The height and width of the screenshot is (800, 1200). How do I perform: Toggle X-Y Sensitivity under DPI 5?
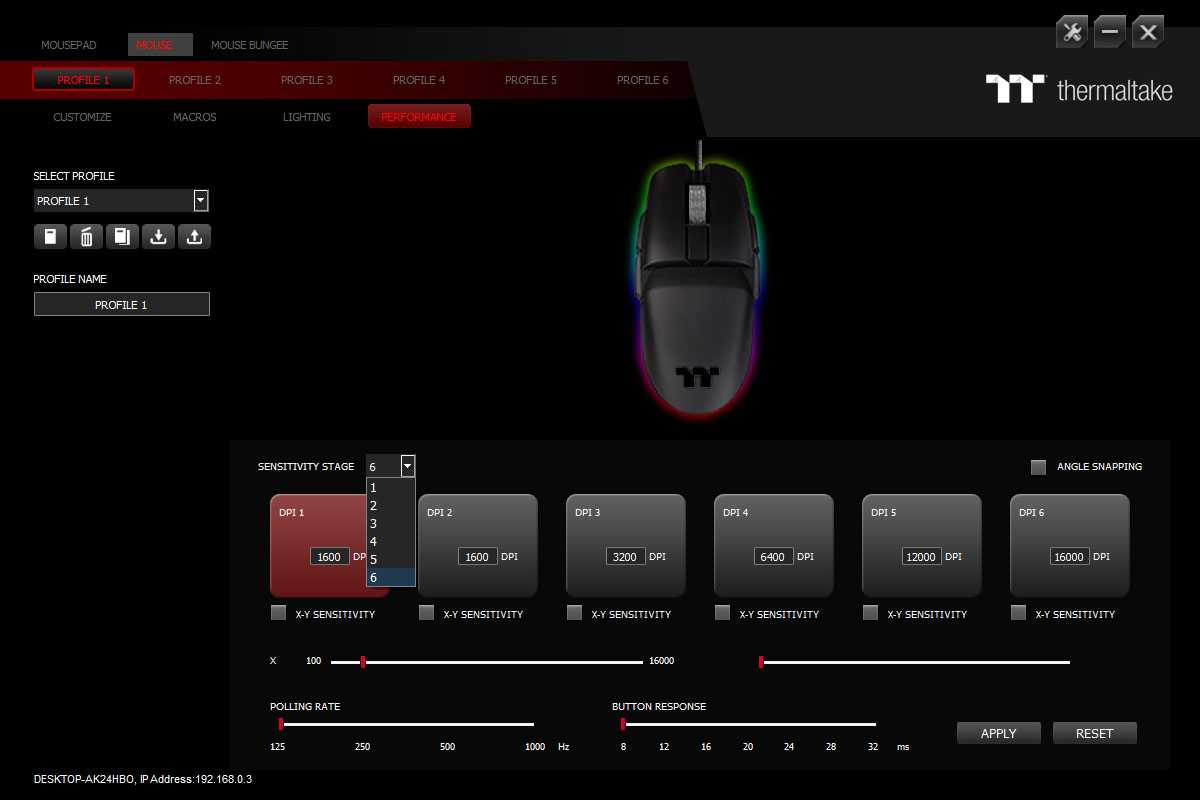coord(871,613)
